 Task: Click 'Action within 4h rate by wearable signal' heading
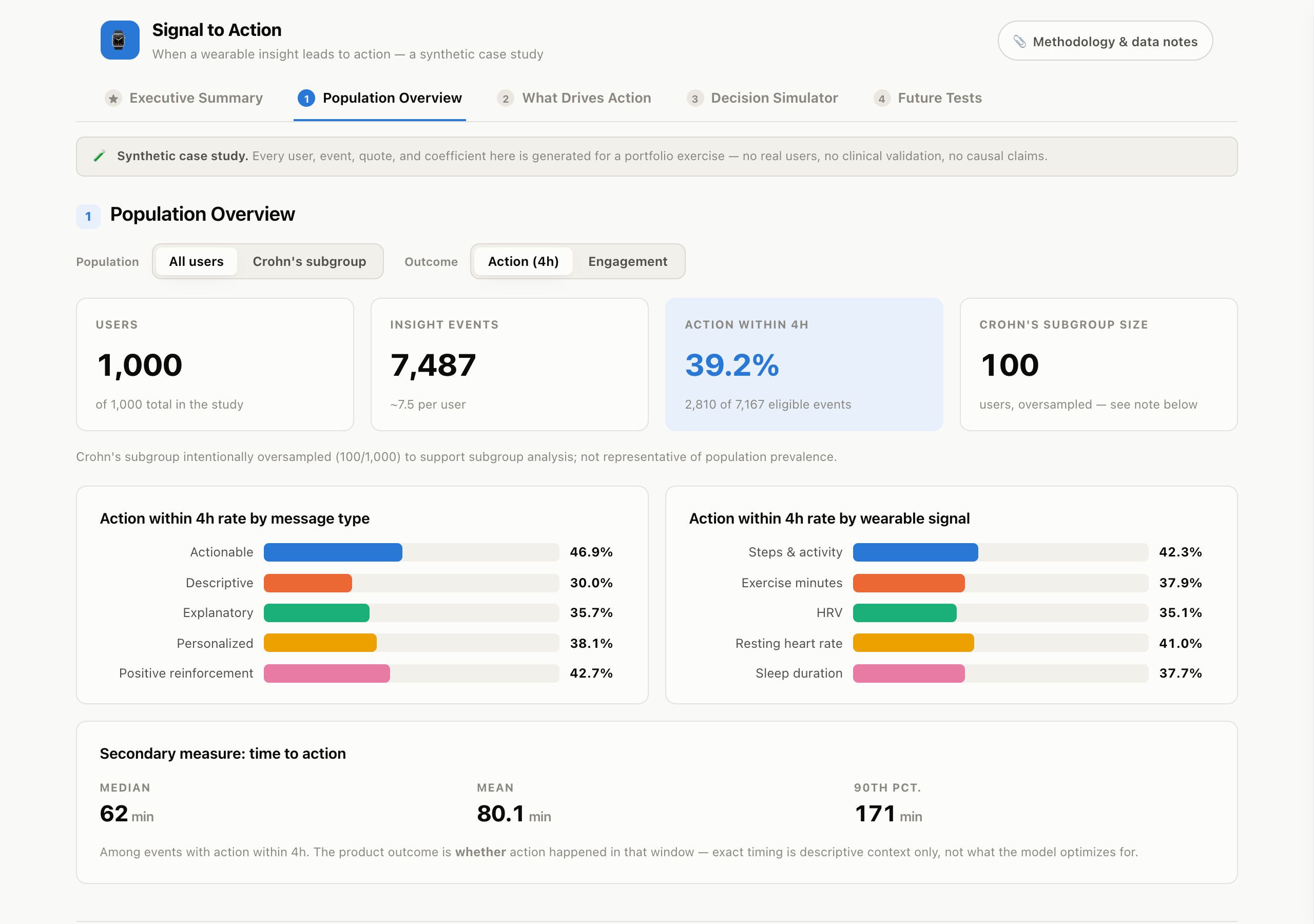(x=829, y=518)
